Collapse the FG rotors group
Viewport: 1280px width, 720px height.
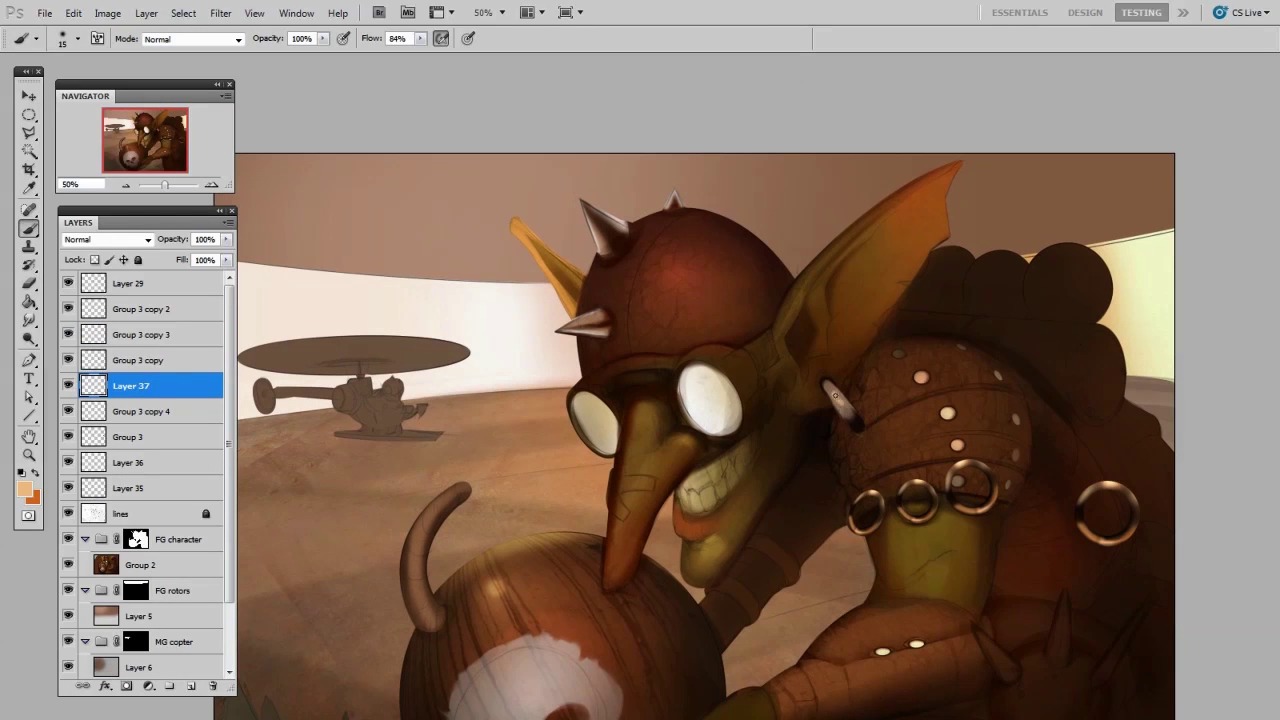(x=85, y=590)
